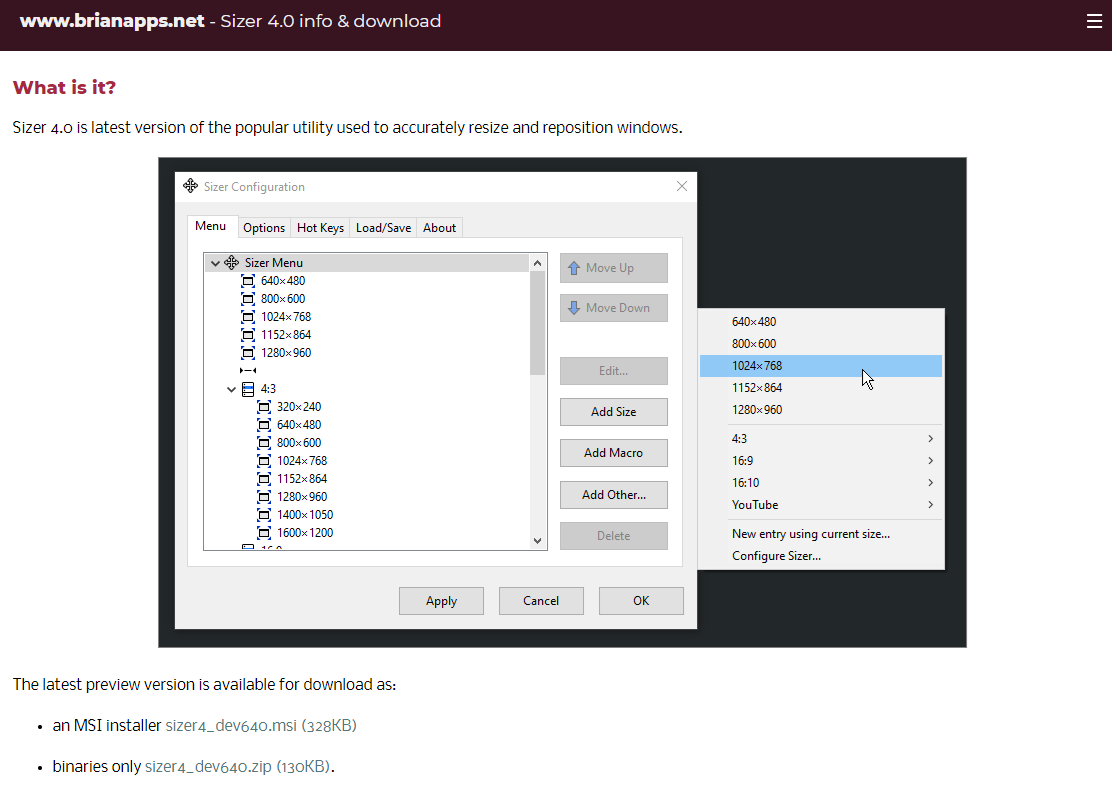1112x793 pixels.
Task: Click the tree scrollbar up arrow
Action: (x=538, y=263)
